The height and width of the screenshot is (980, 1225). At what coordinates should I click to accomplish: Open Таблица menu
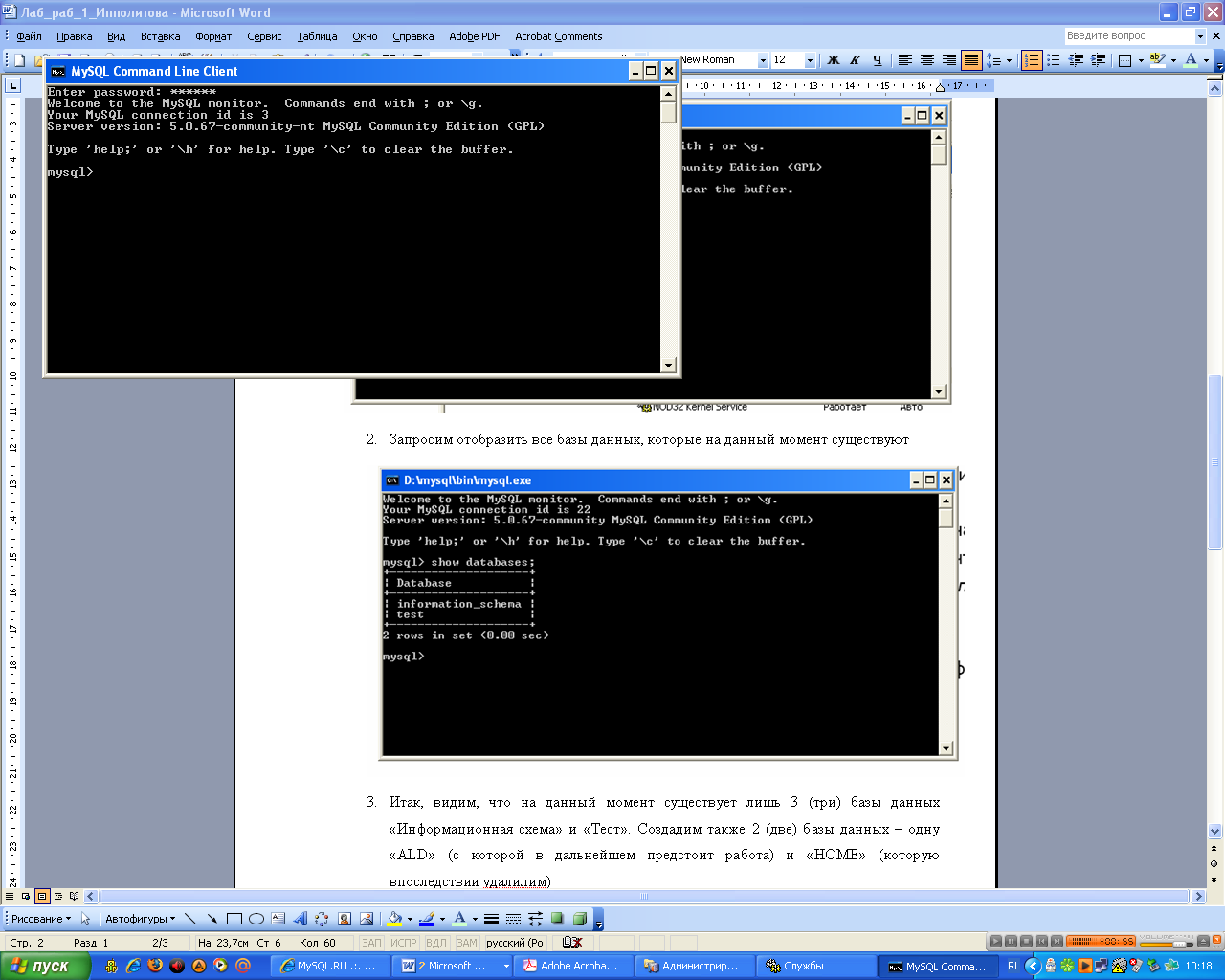(x=317, y=36)
